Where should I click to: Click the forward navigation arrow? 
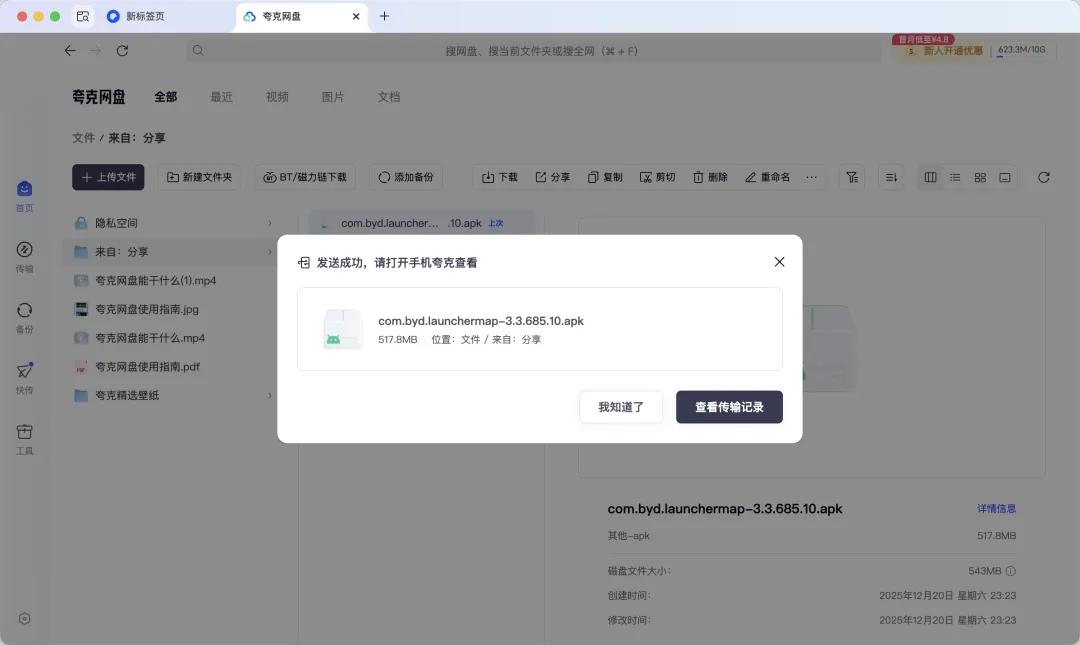click(96, 50)
